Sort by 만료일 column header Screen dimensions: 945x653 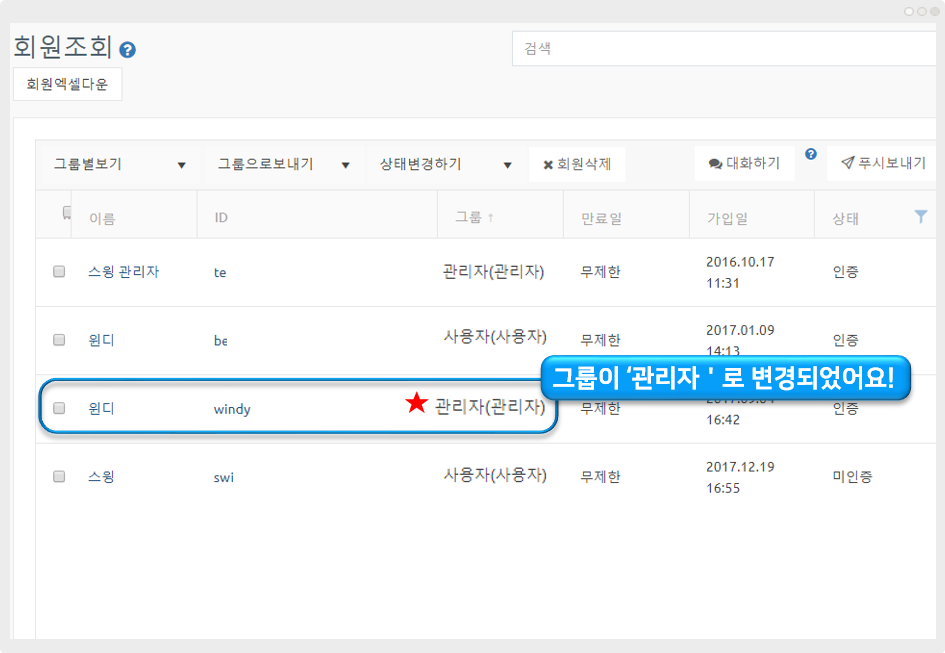[x=601, y=218]
